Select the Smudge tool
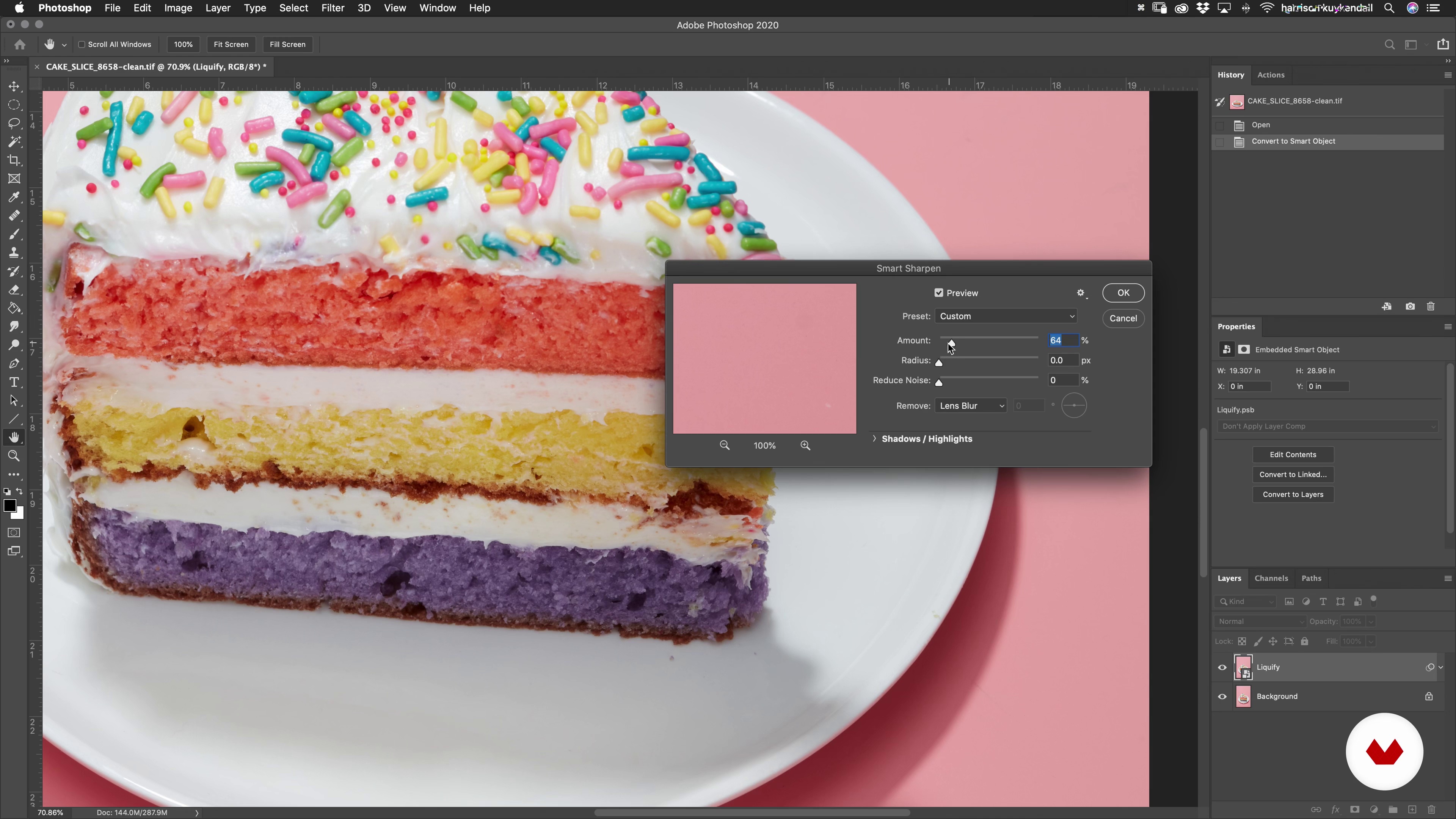1456x819 pixels. point(14,327)
